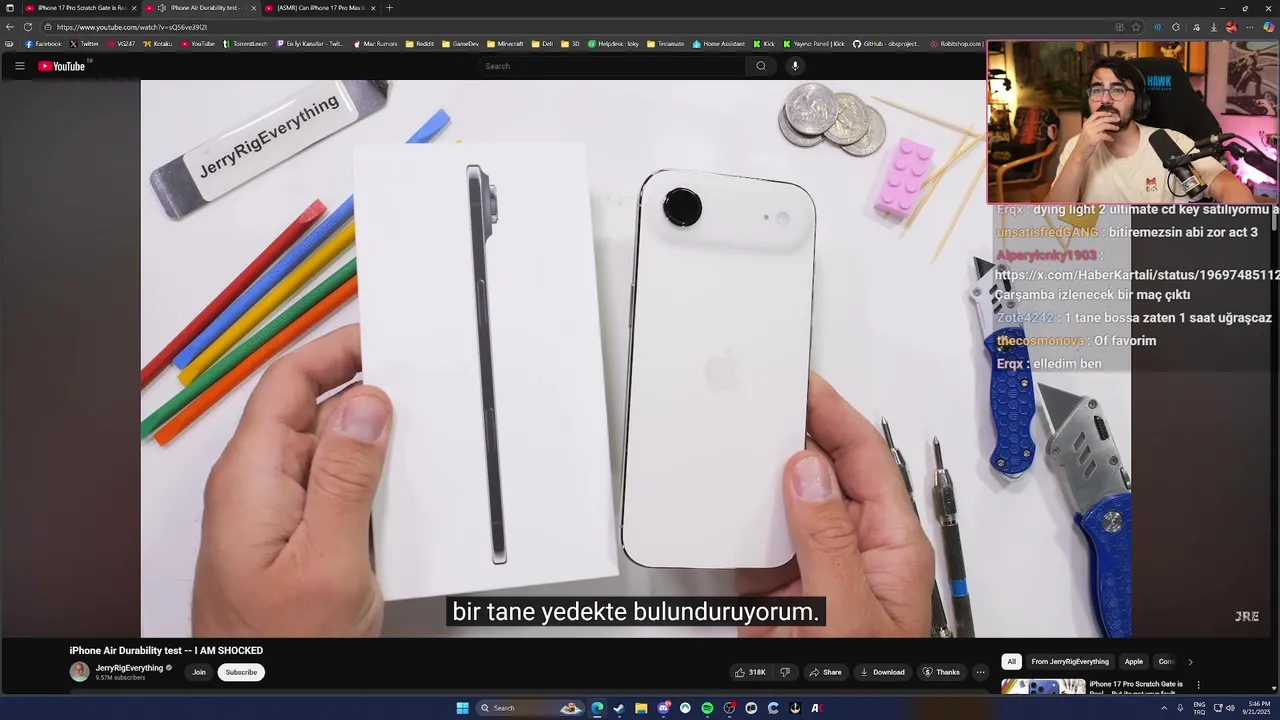Screen dimensions: 1280x720
Task: Open the YouTube guide hamburger menu
Action: [x=19, y=66]
